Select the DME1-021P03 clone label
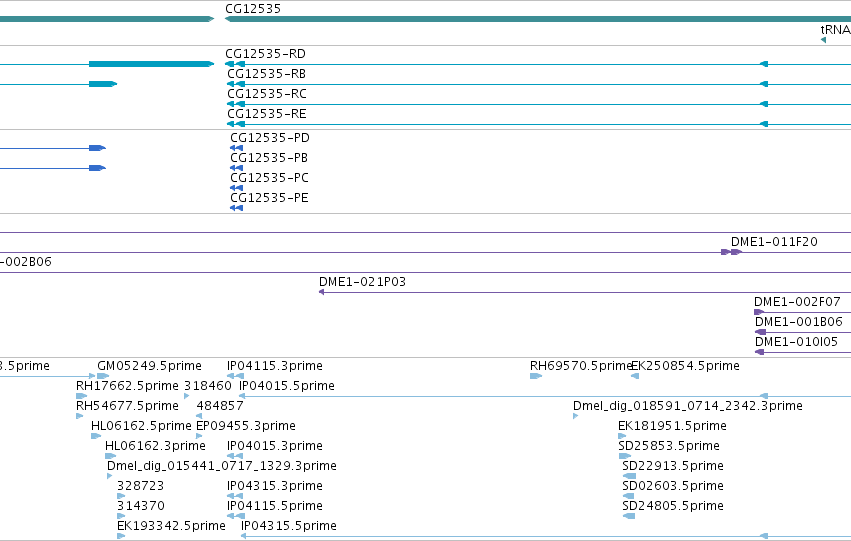This screenshot has width=851, height=541. click(362, 282)
